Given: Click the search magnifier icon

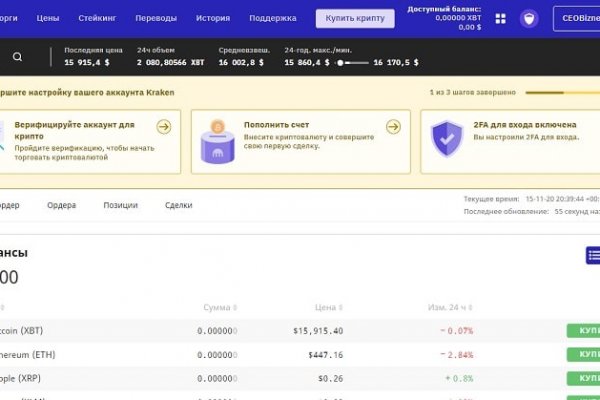Looking at the screenshot, I should tap(18, 57).
